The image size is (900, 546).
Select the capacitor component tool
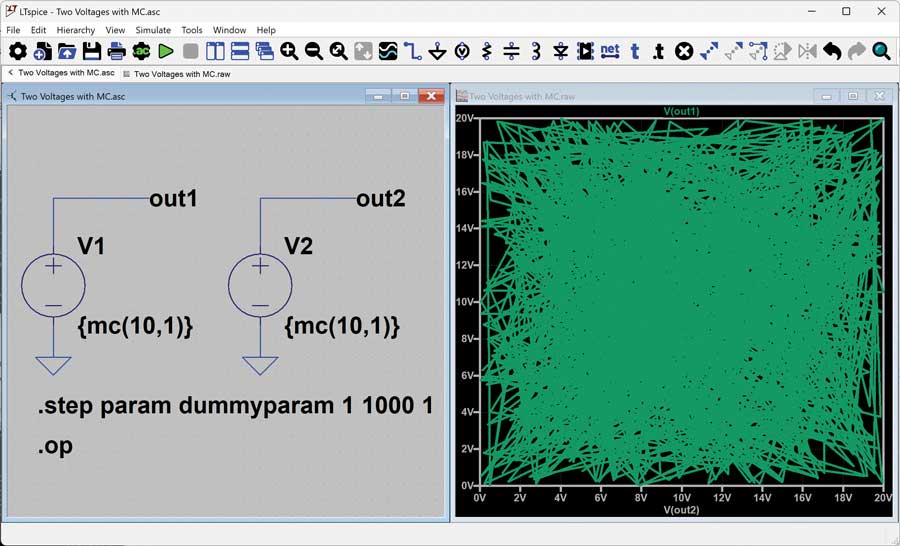click(x=511, y=51)
